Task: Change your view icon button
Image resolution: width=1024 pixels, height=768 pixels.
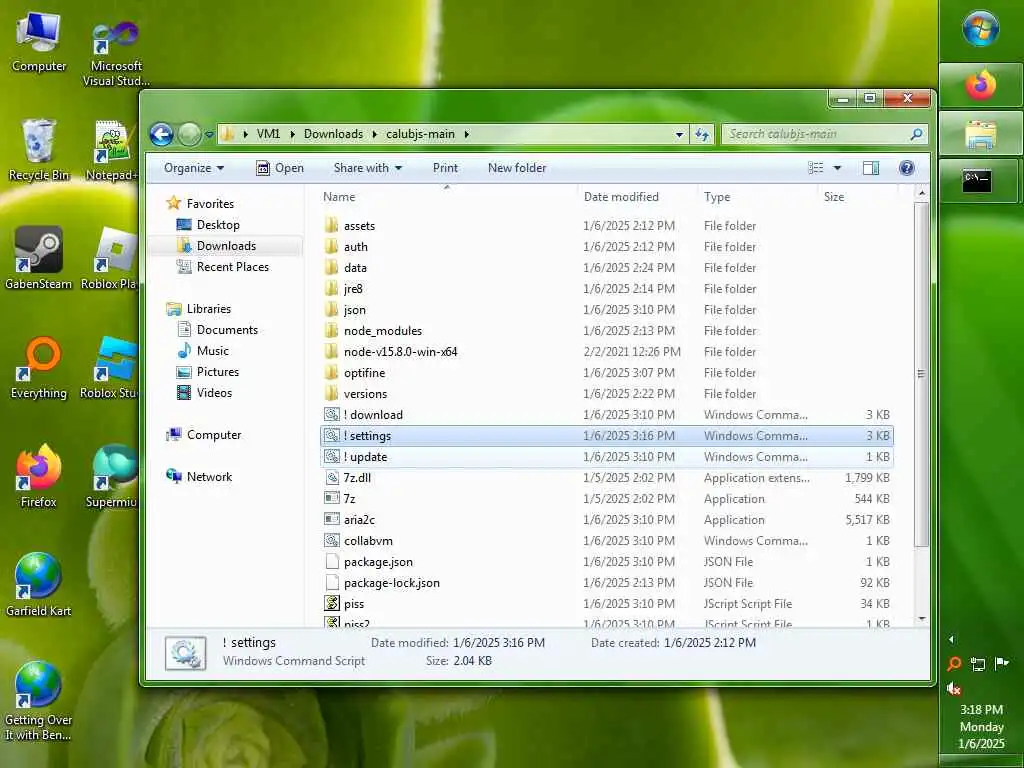Action: [x=816, y=168]
